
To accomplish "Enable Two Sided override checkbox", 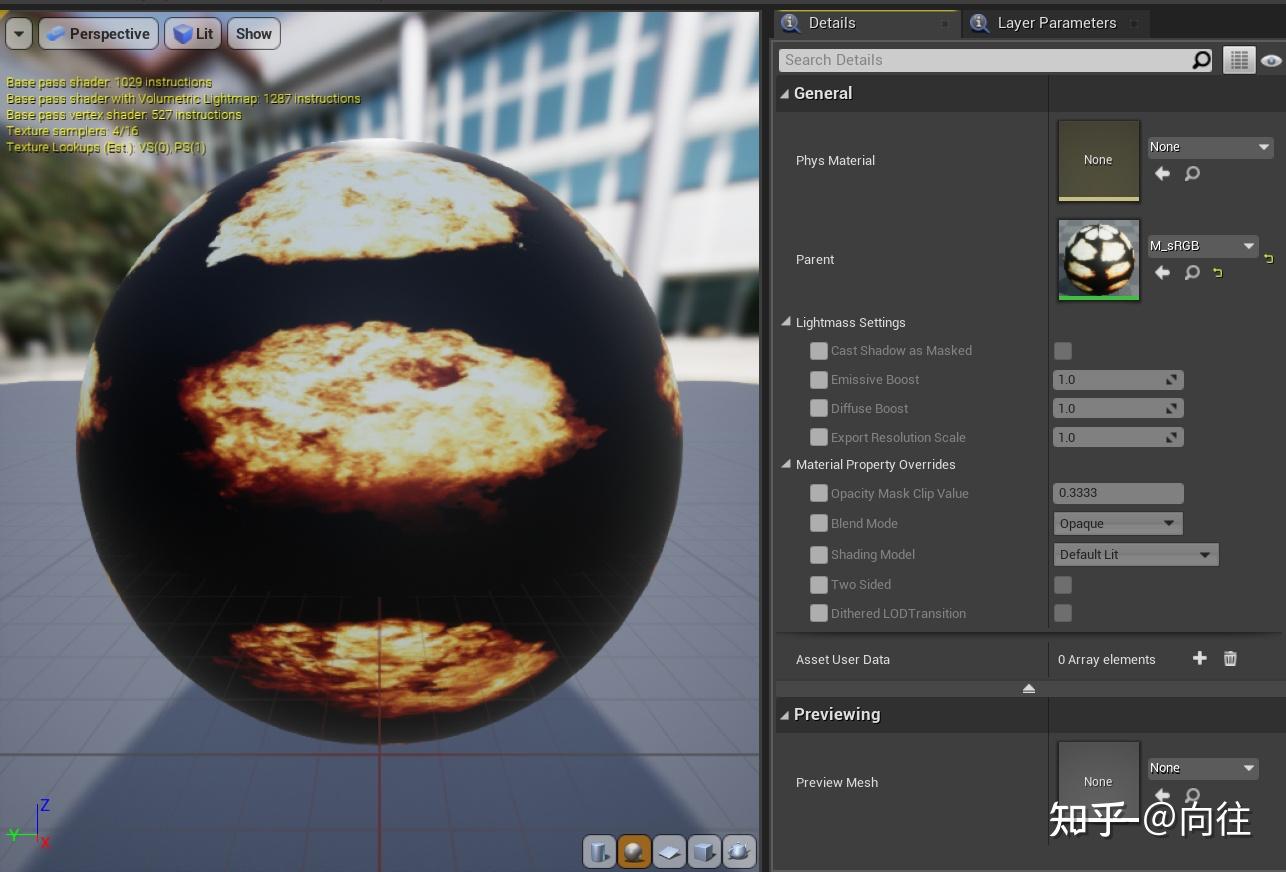I will pyautogui.click(x=819, y=584).
